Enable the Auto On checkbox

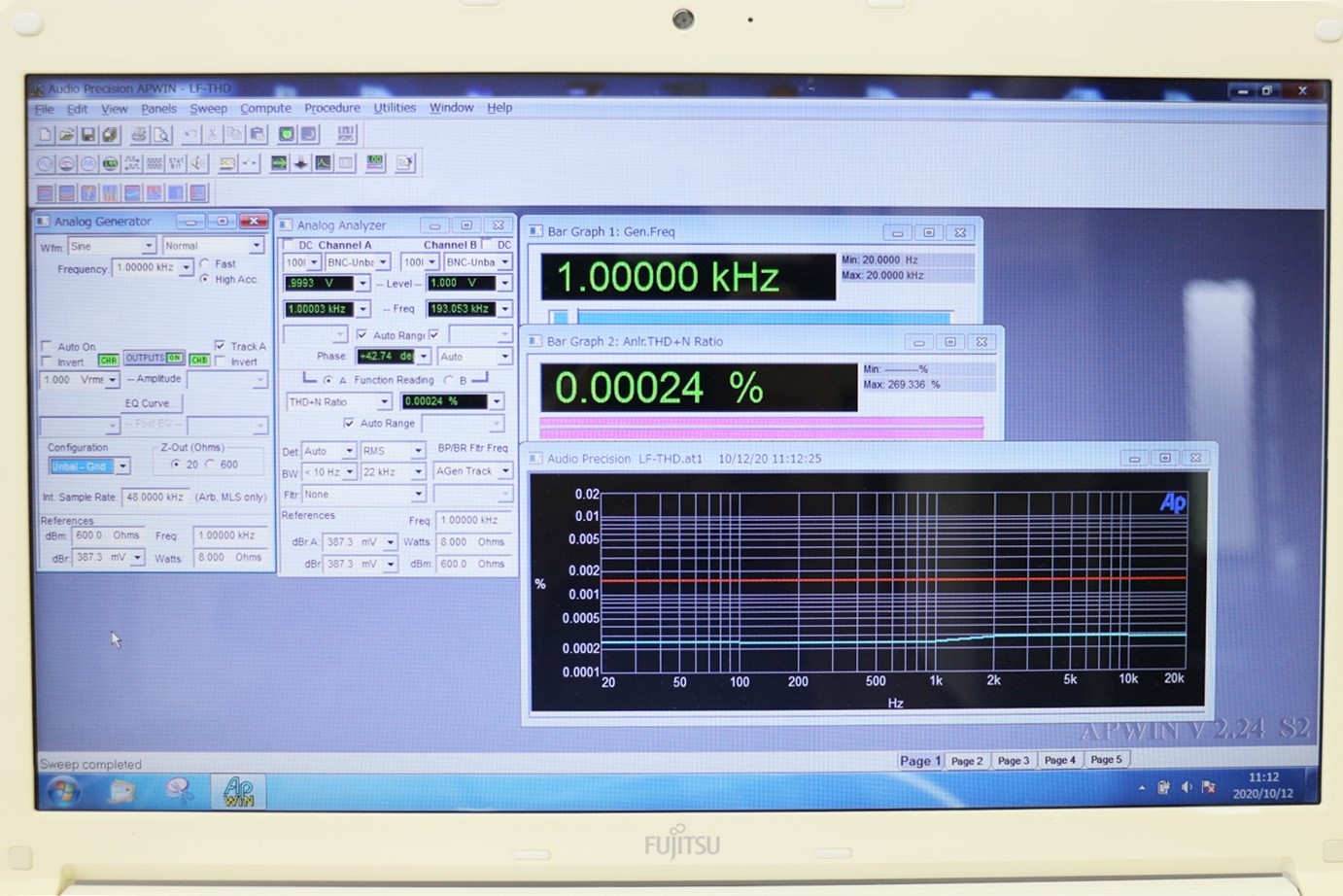coord(47,346)
